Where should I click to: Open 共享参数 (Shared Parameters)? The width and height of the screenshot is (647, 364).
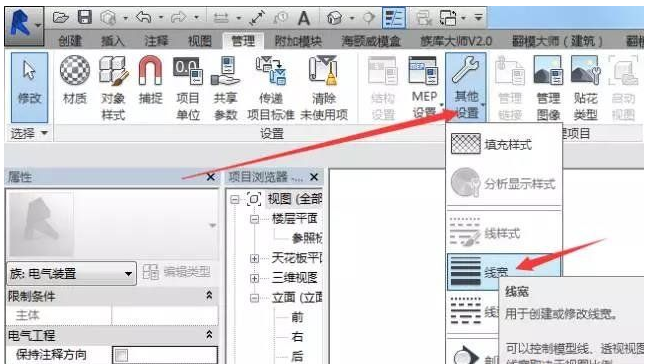(225, 88)
